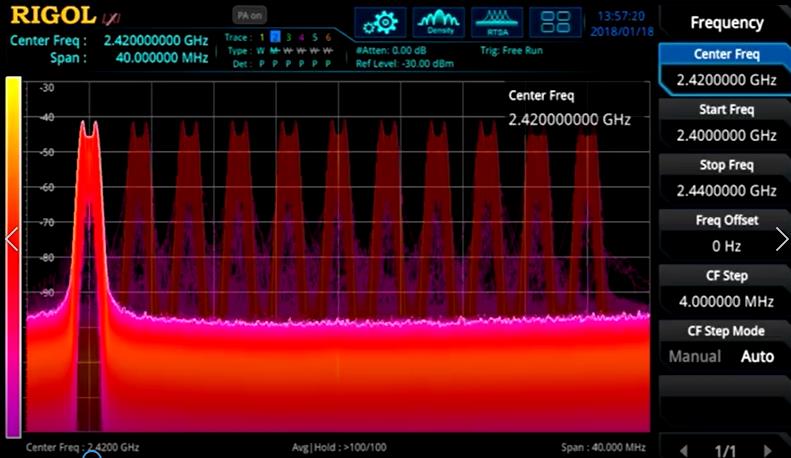
Task: Open the Frequency menu header
Action: [726, 22]
